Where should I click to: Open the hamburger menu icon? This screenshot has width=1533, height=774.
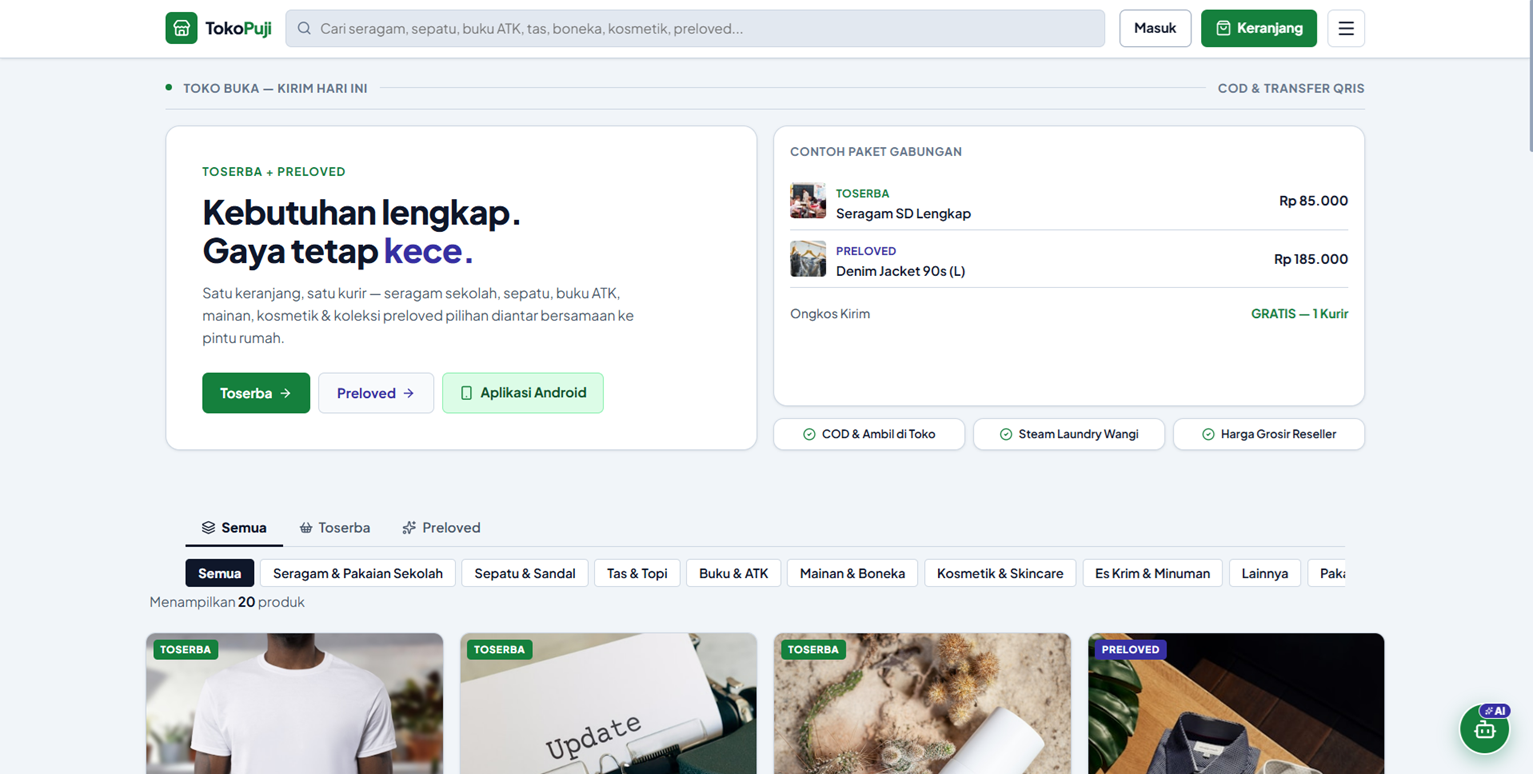(1346, 28)
